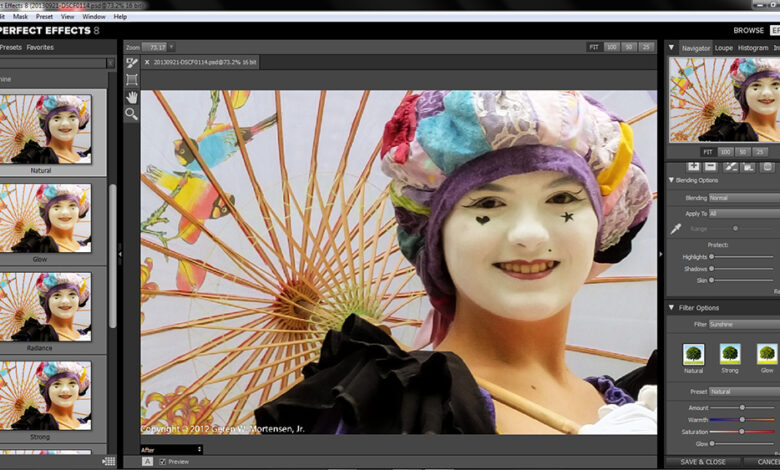This screenshot has width=780, height=470.
Task: Collapse the Navigator panel triangle
Action: click(671, 48)
